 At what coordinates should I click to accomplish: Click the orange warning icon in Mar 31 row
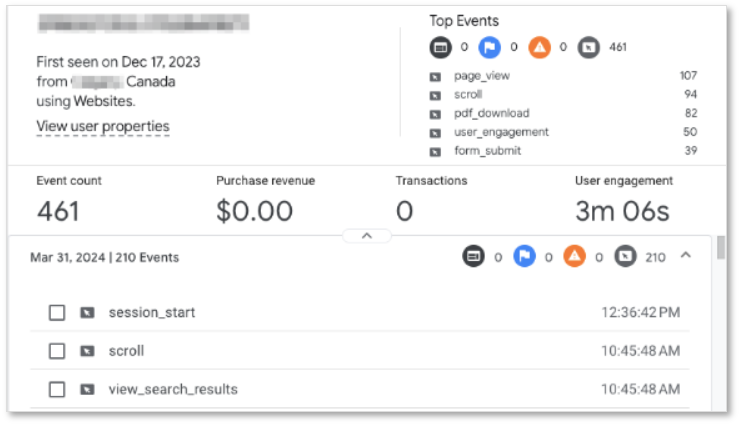coord(574,256)
